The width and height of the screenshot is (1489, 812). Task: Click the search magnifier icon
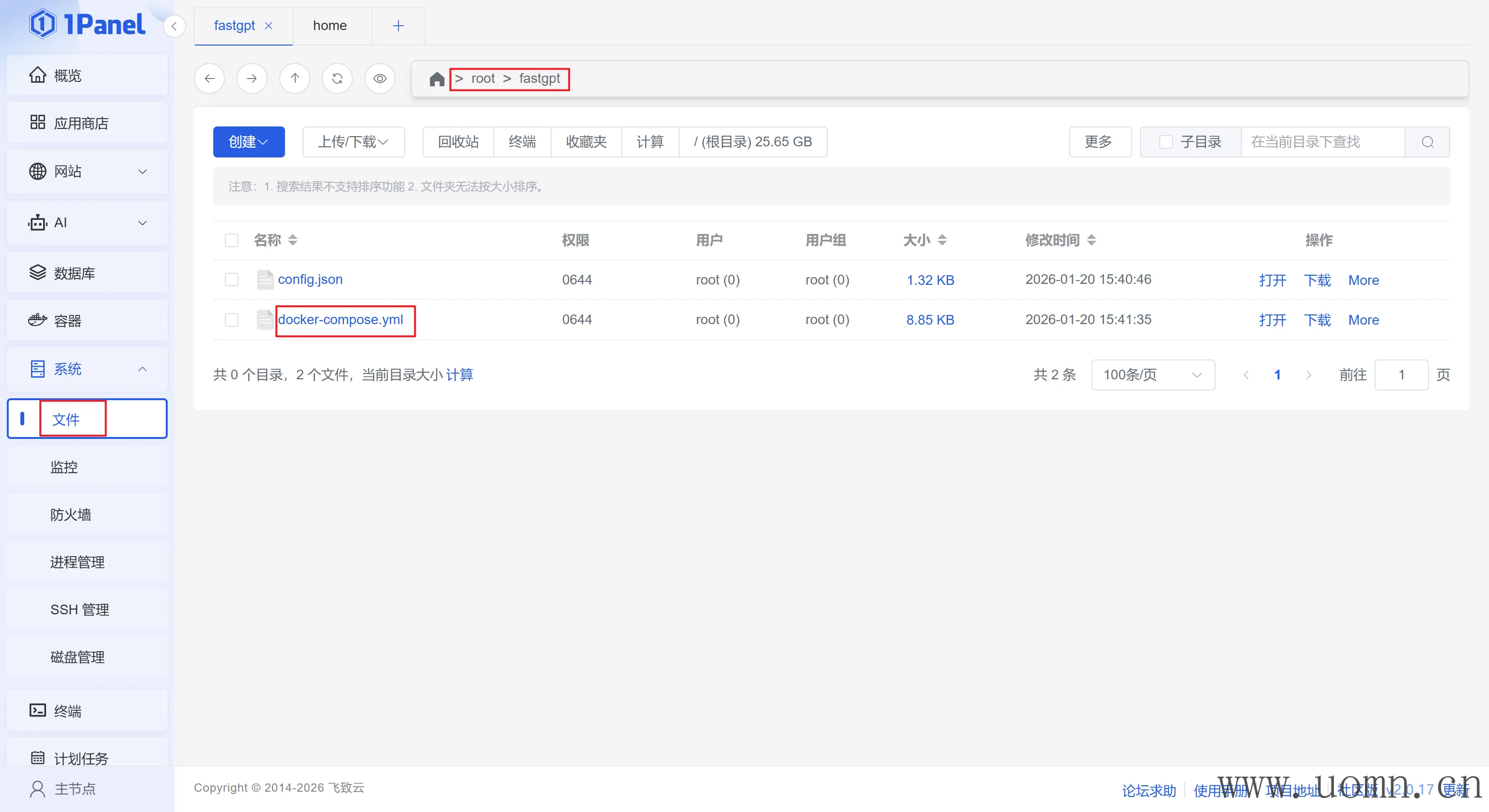pyautogui.click(x=1427, y=141)
